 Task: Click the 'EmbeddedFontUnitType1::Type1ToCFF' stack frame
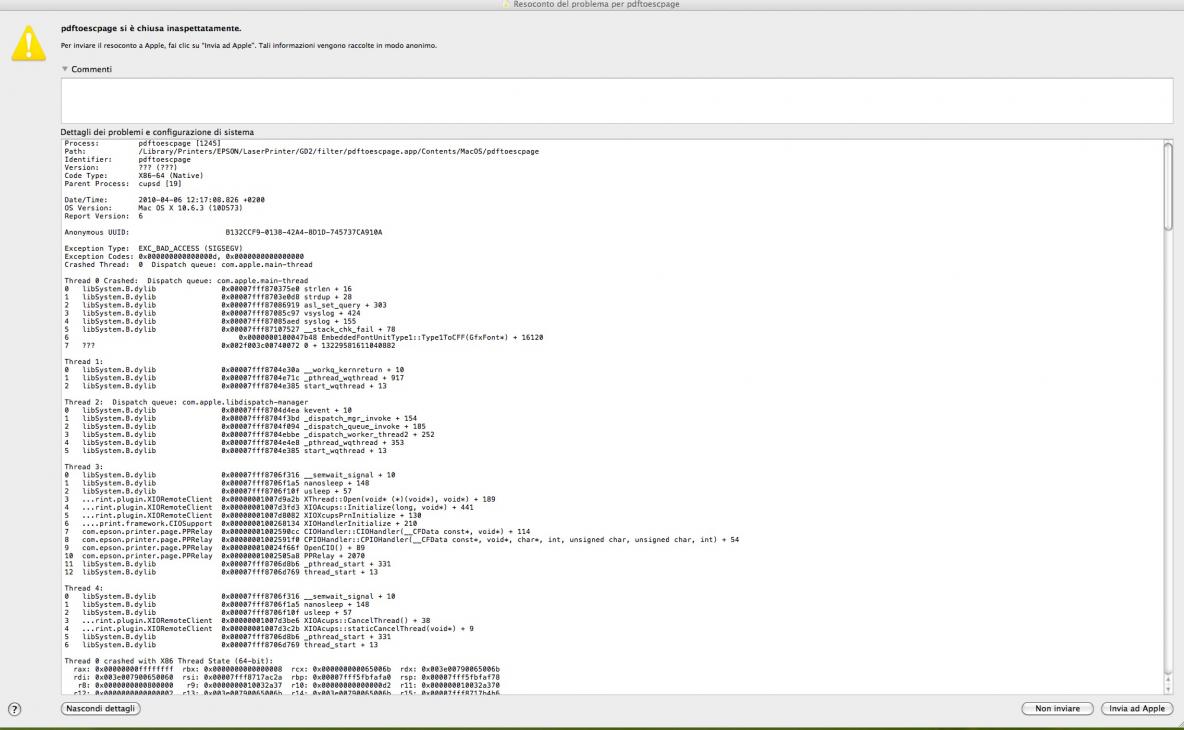tap(304, 337)
